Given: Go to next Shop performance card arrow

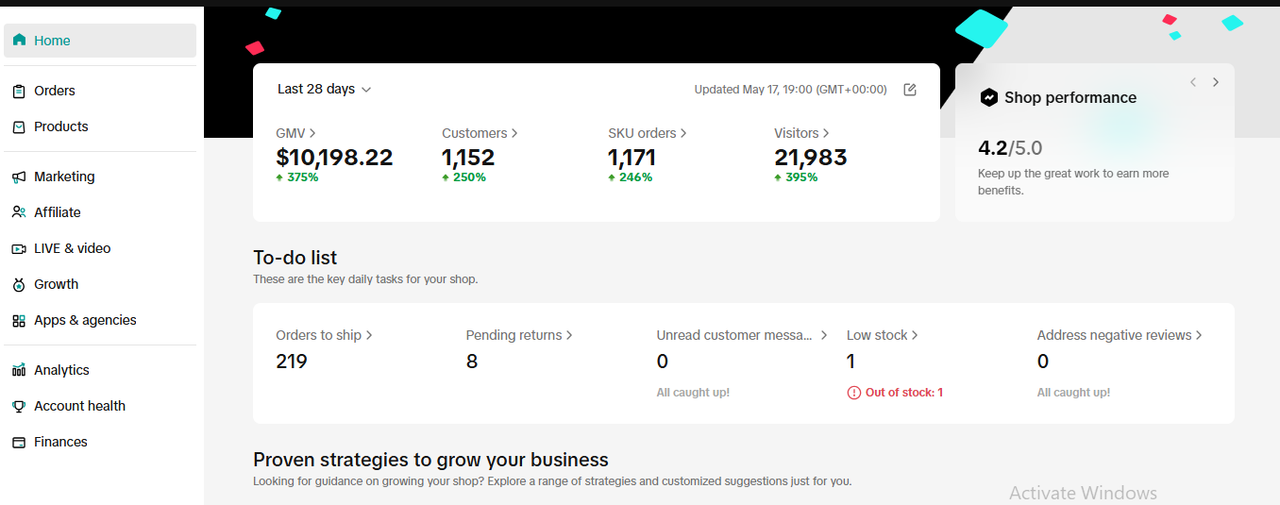Looking at the screenshot, I should point(1216,82).
